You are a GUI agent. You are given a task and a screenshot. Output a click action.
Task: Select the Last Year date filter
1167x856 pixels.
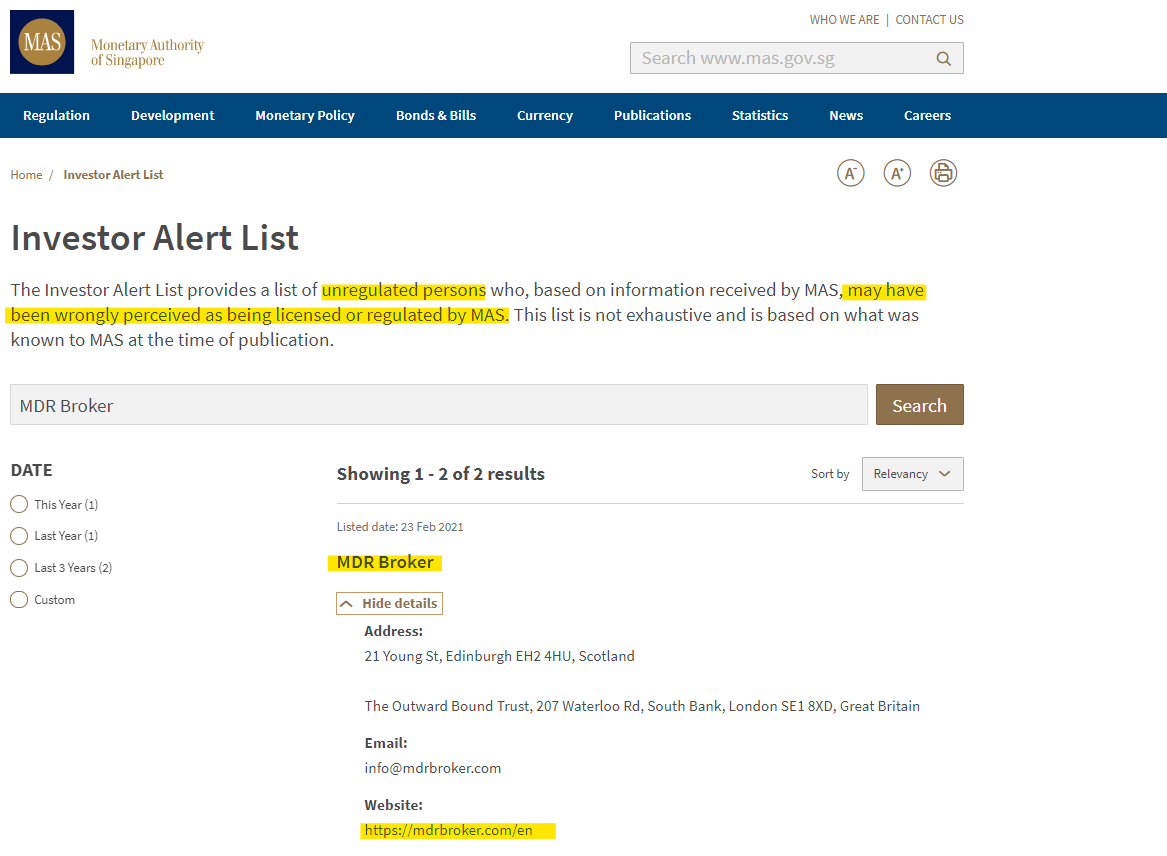tap(19, 536)
